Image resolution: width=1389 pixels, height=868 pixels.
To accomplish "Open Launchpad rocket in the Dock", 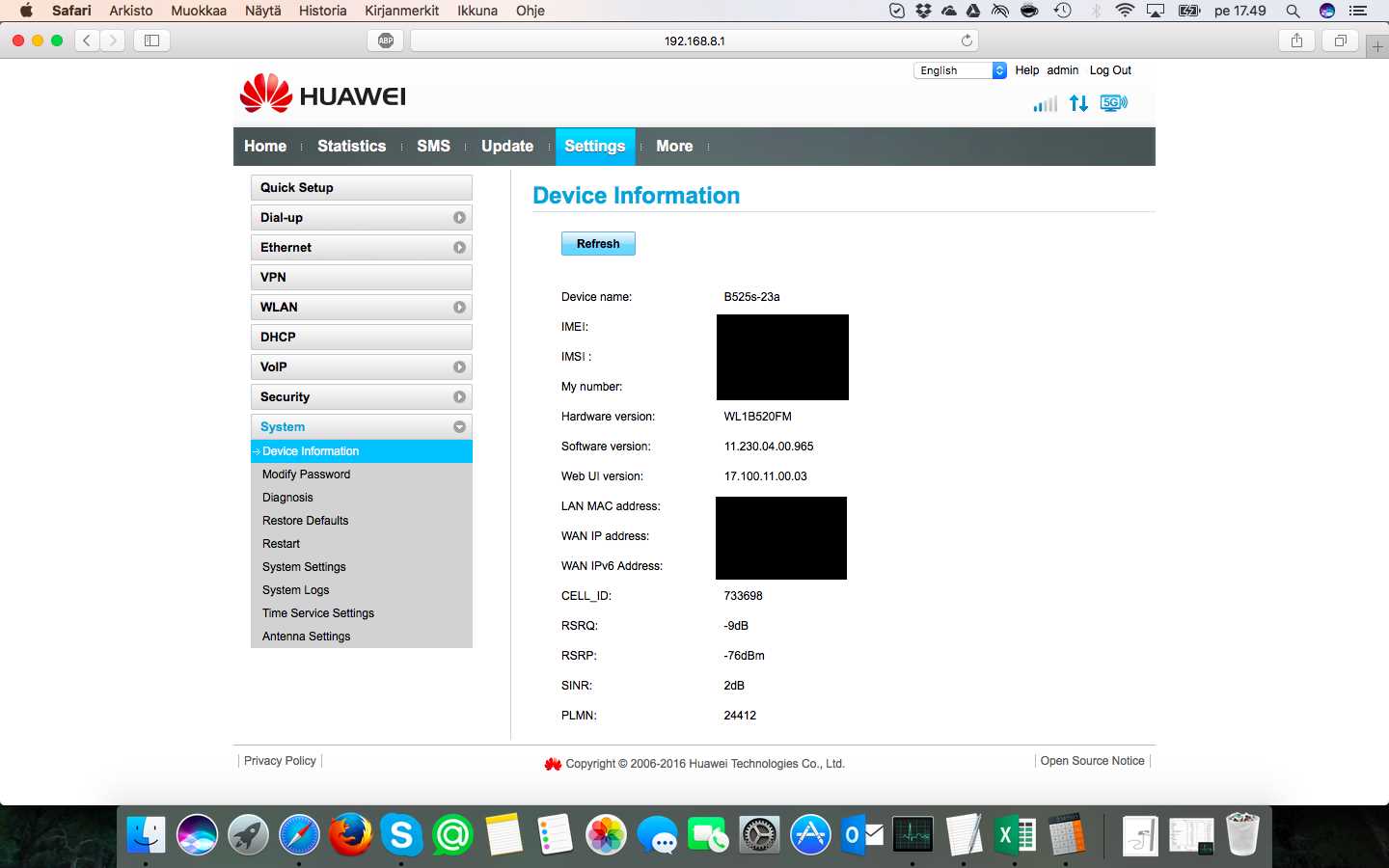I will (x=248, y=834).
